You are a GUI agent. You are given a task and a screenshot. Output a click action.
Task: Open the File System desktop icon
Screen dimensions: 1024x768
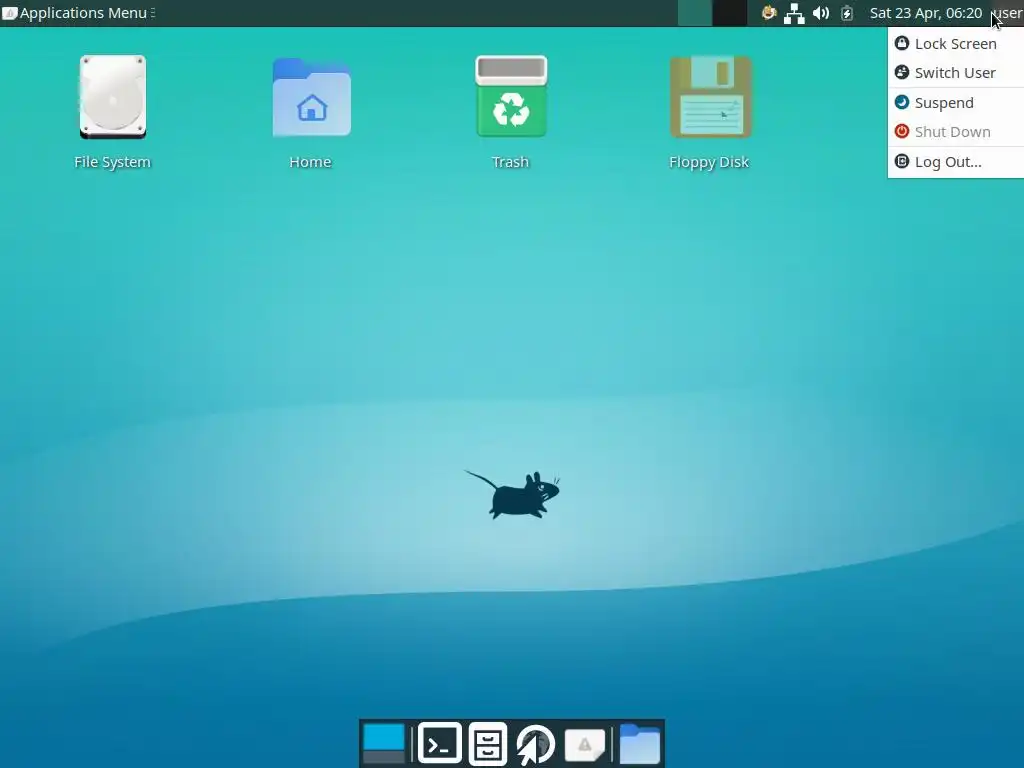(112, 97)
